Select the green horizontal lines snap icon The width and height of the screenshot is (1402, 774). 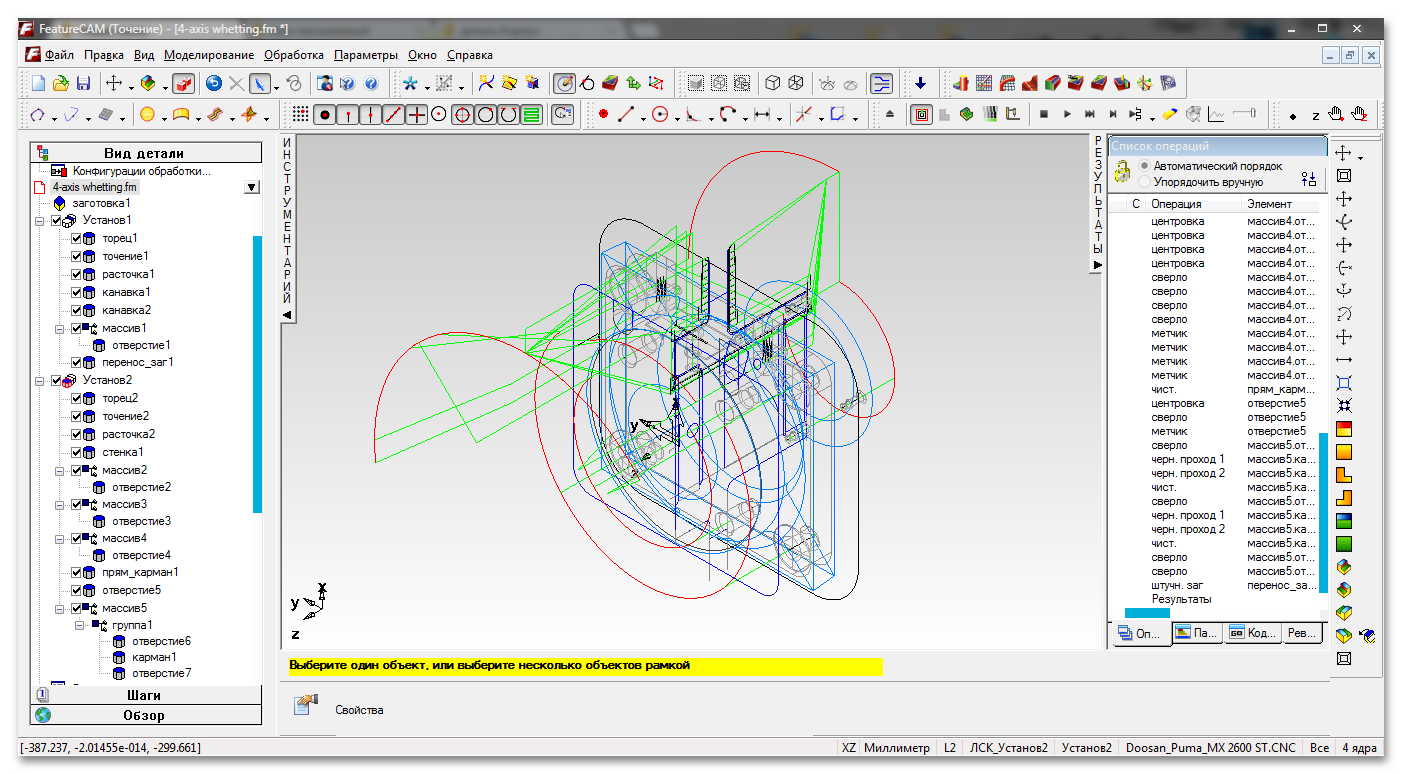tap(531, 115)
